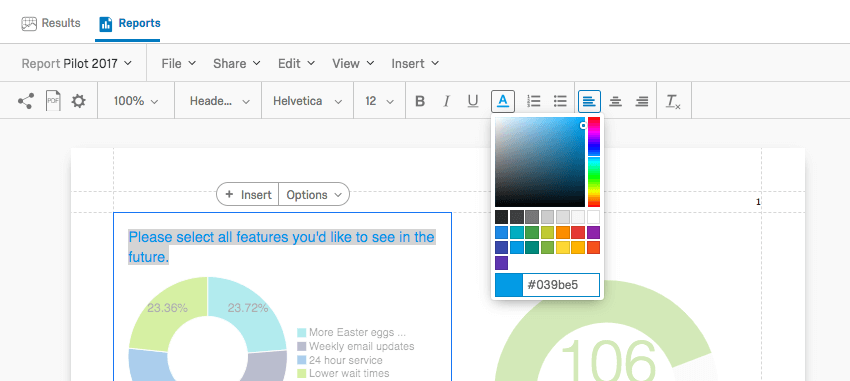850x381 pixels.
Task: Open the Share menu
Action: tap(237, 63)
